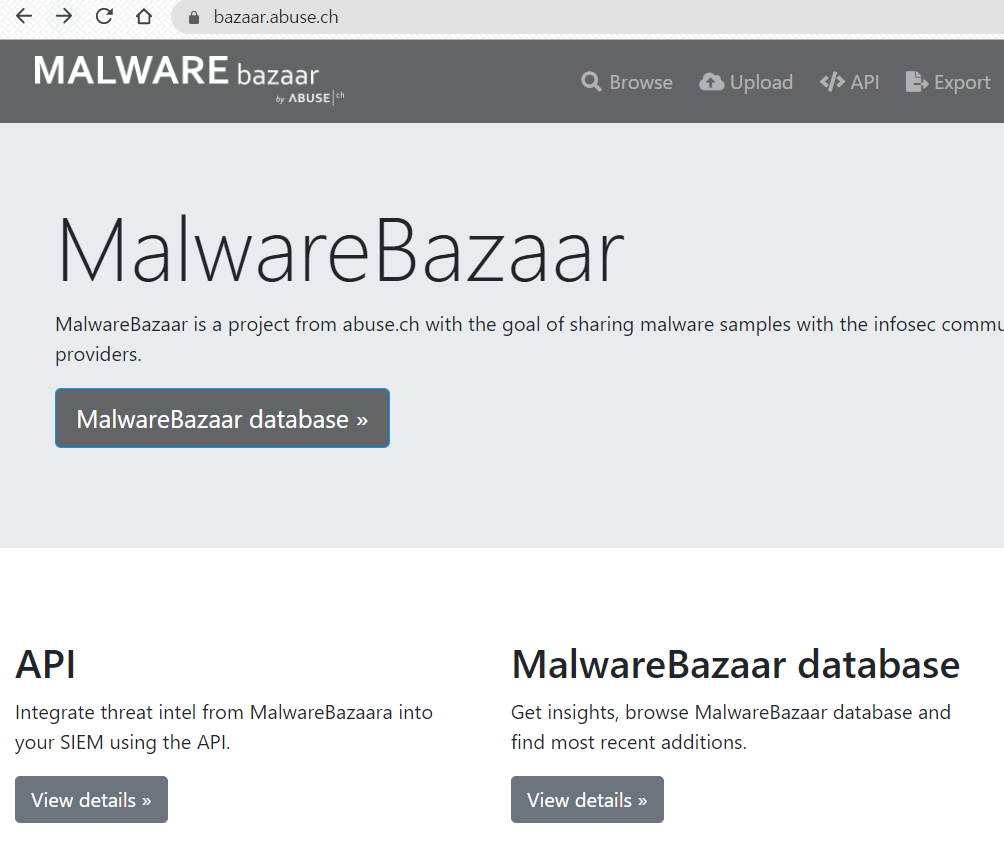Click the MalwareBazaar database section heading
Viewport: 1004px width, 841px height.
736,664
